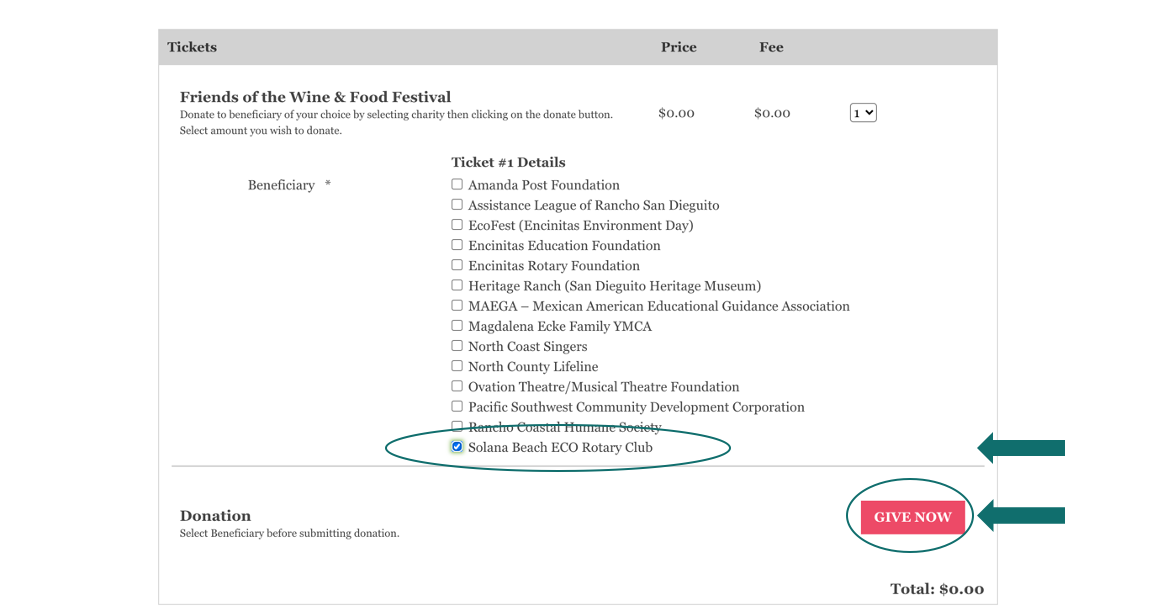Enable Encinitas Education Foundation checkbox

coord(457,245)
